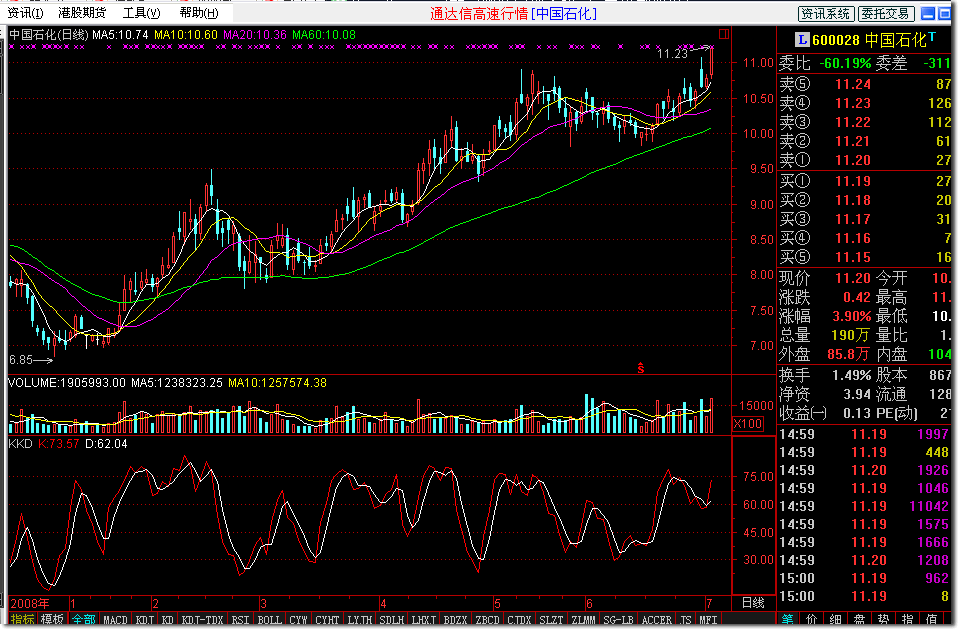Switch to the BOLL indicator tab
Image resolution: width=961 pixels, height=631 pixels.
pyautogui.click(x=269, y=620)
